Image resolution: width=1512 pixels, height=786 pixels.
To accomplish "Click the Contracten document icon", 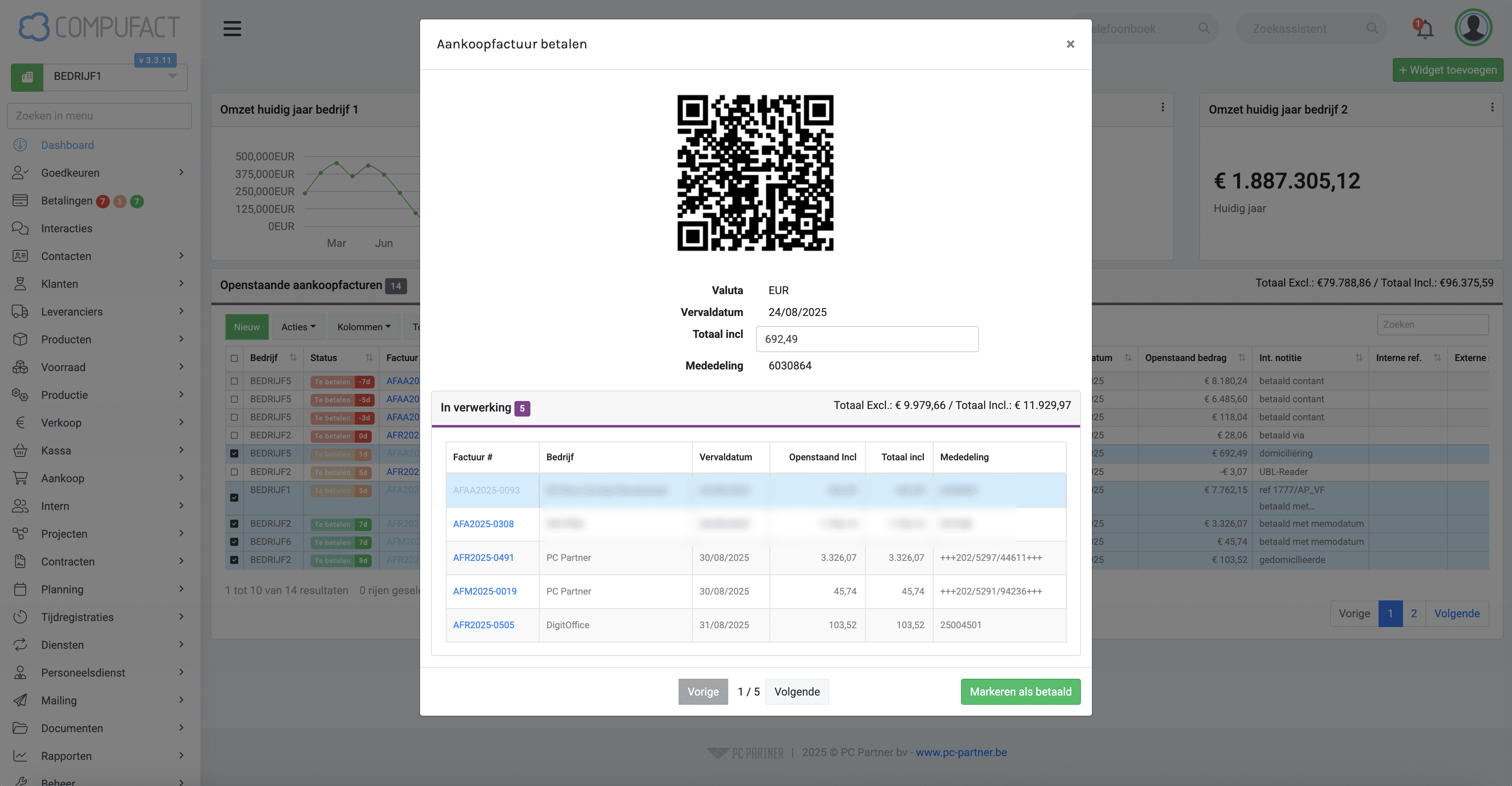I will pos(20,561).
